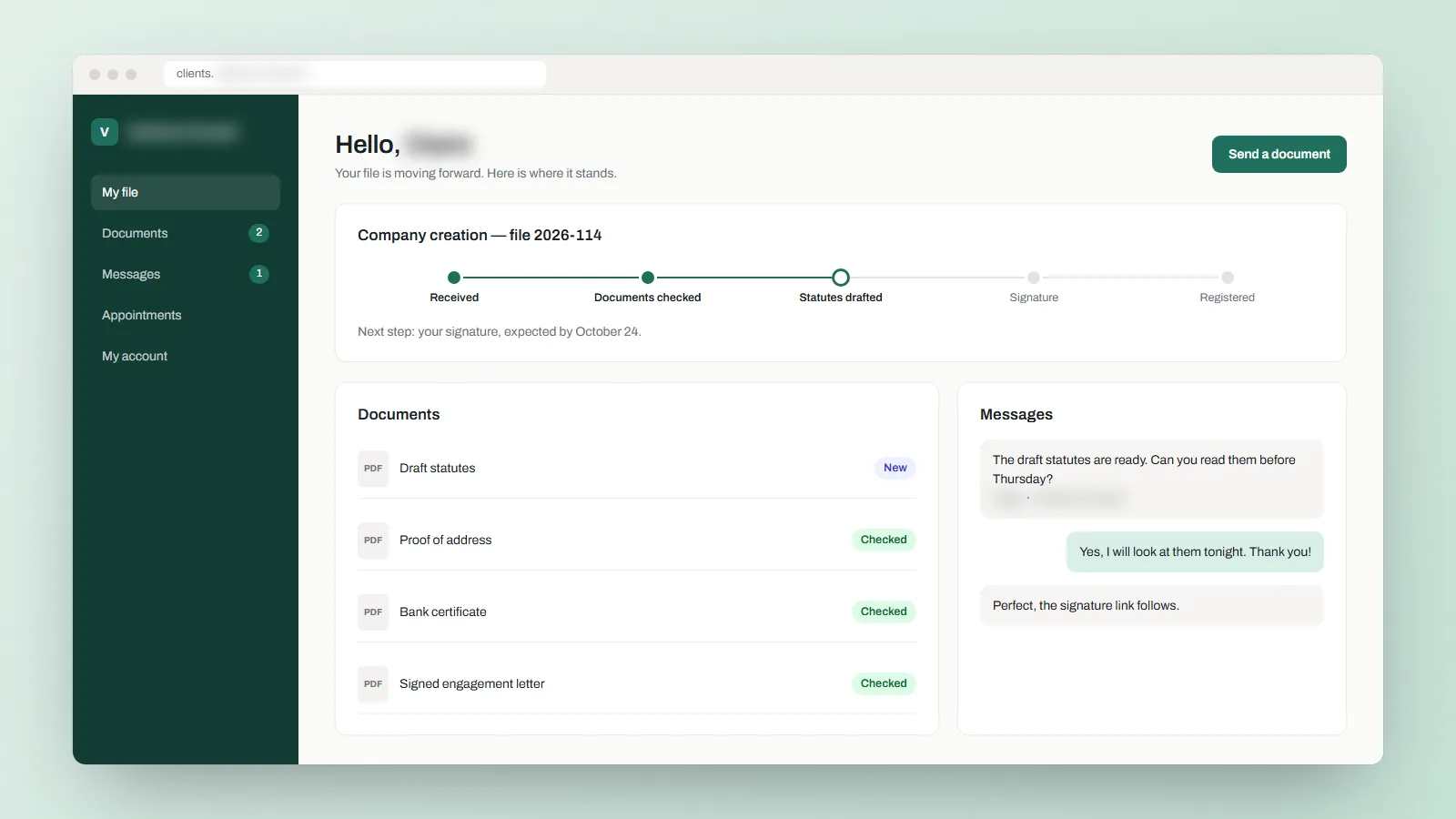
Task: Open the Draft statutes document row
Action: [637, 468]
